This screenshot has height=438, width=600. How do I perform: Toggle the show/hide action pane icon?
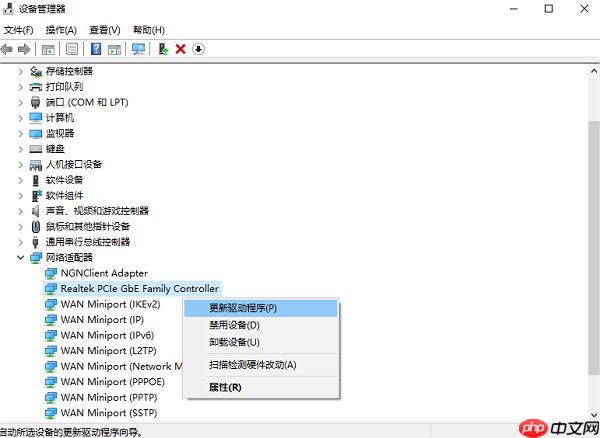[114, 49]
